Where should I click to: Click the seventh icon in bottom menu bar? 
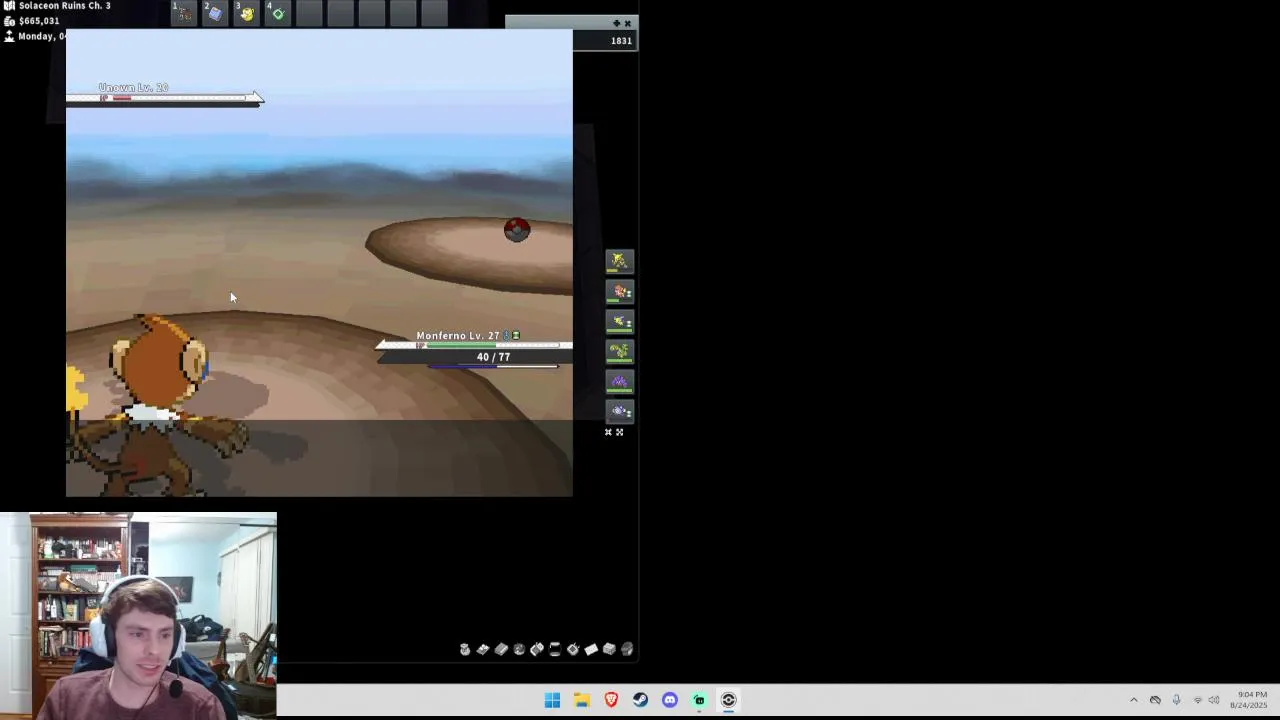(x=573, y=649)
